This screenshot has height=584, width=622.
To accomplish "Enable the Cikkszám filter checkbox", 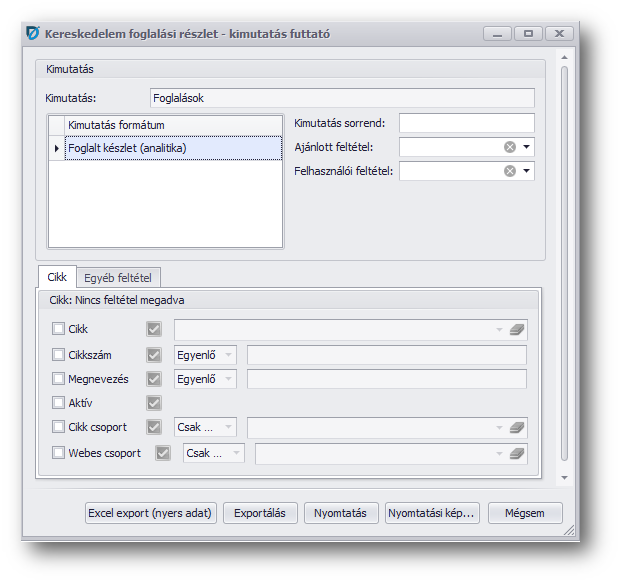I will point(58,354).
